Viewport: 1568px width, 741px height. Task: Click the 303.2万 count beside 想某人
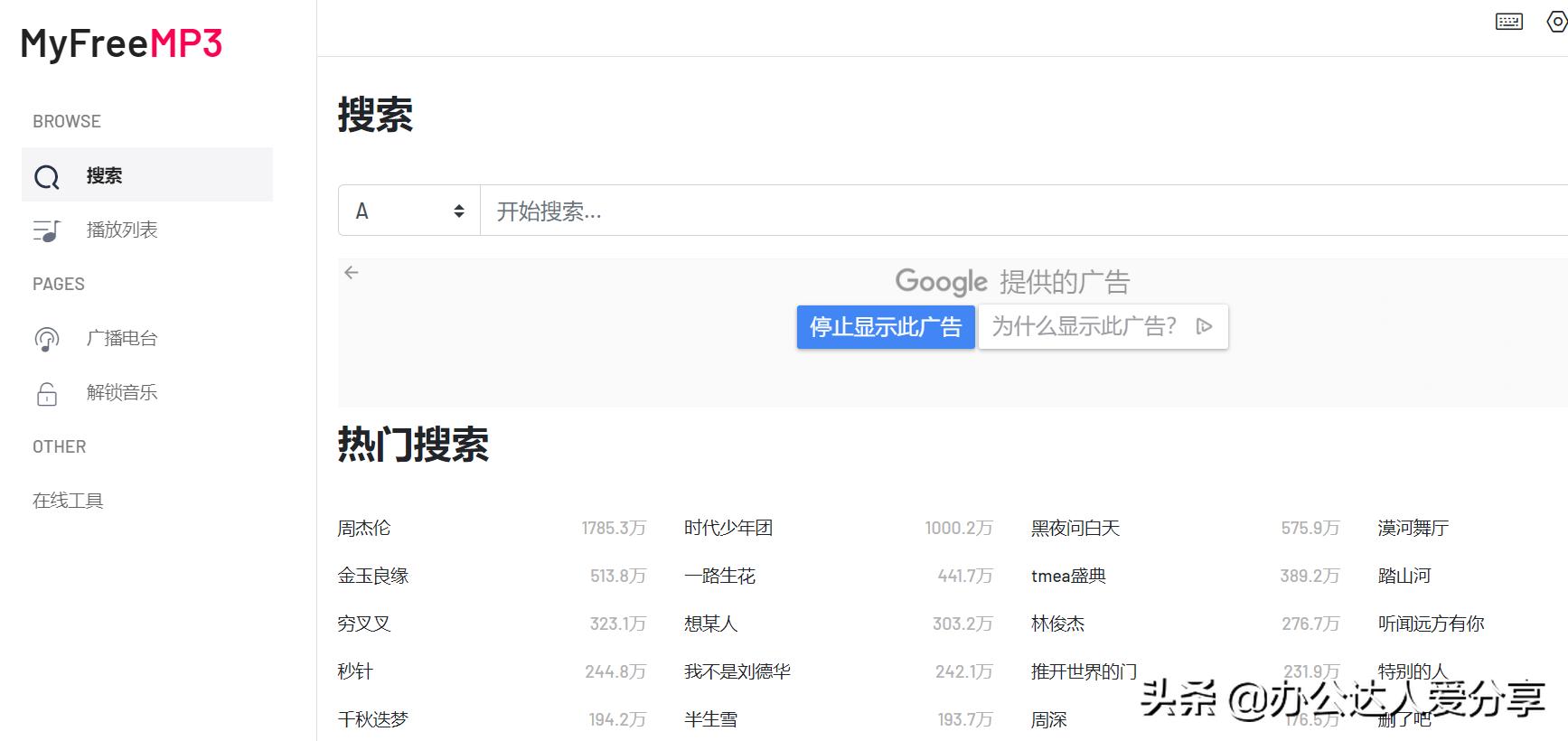click(963, 624)
